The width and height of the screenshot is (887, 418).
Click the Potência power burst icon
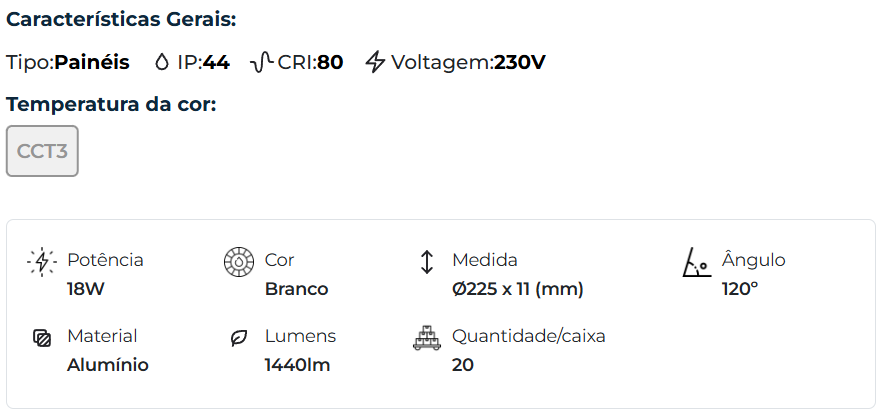pos(41,262)
